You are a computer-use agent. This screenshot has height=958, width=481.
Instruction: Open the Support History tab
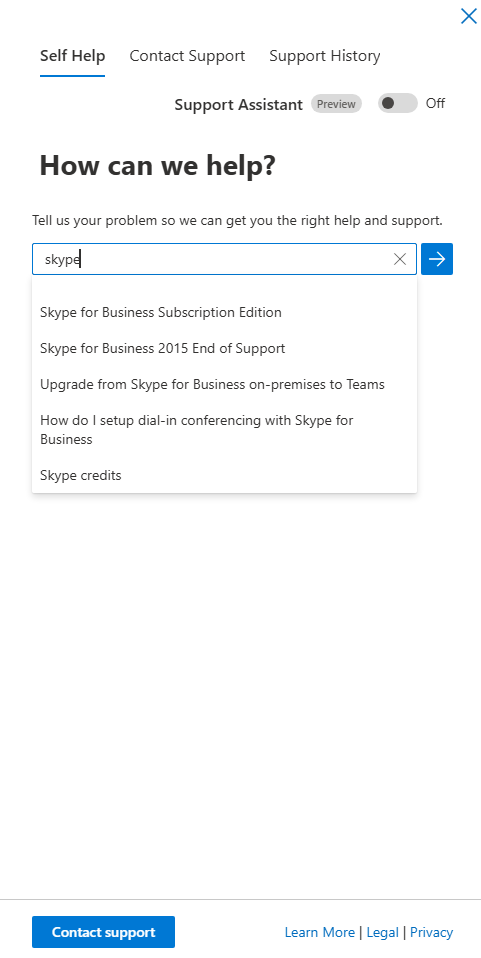(x=325, y=56)
